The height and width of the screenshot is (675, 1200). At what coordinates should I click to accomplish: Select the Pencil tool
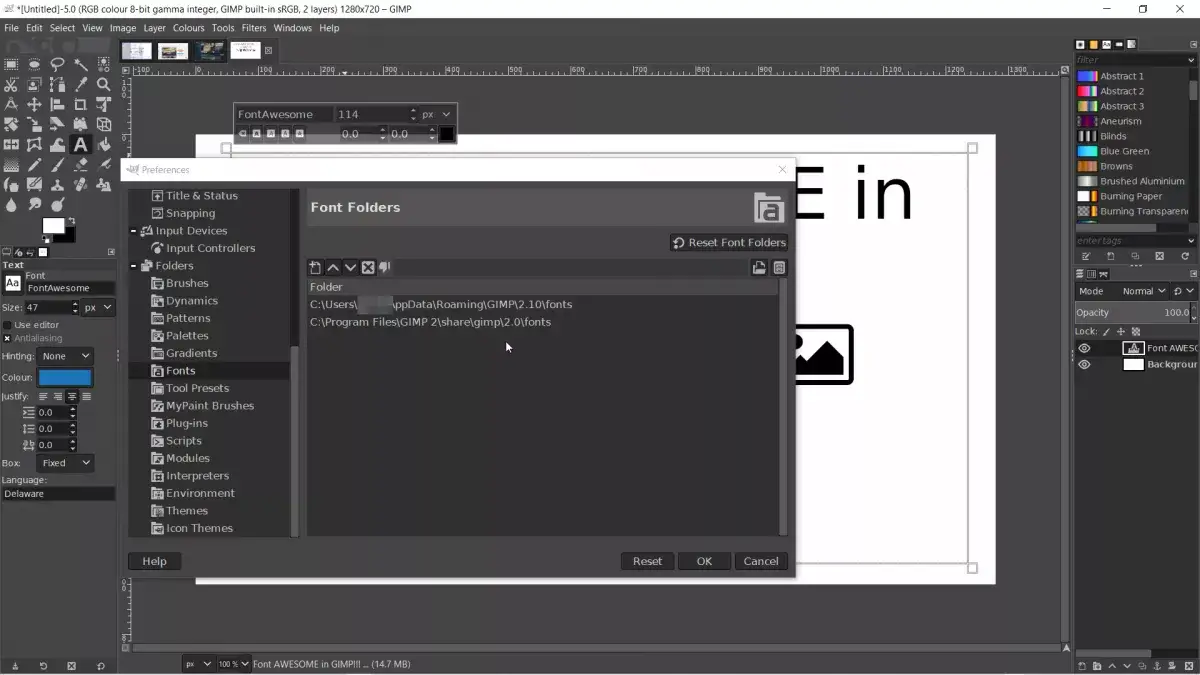[34, 165]
